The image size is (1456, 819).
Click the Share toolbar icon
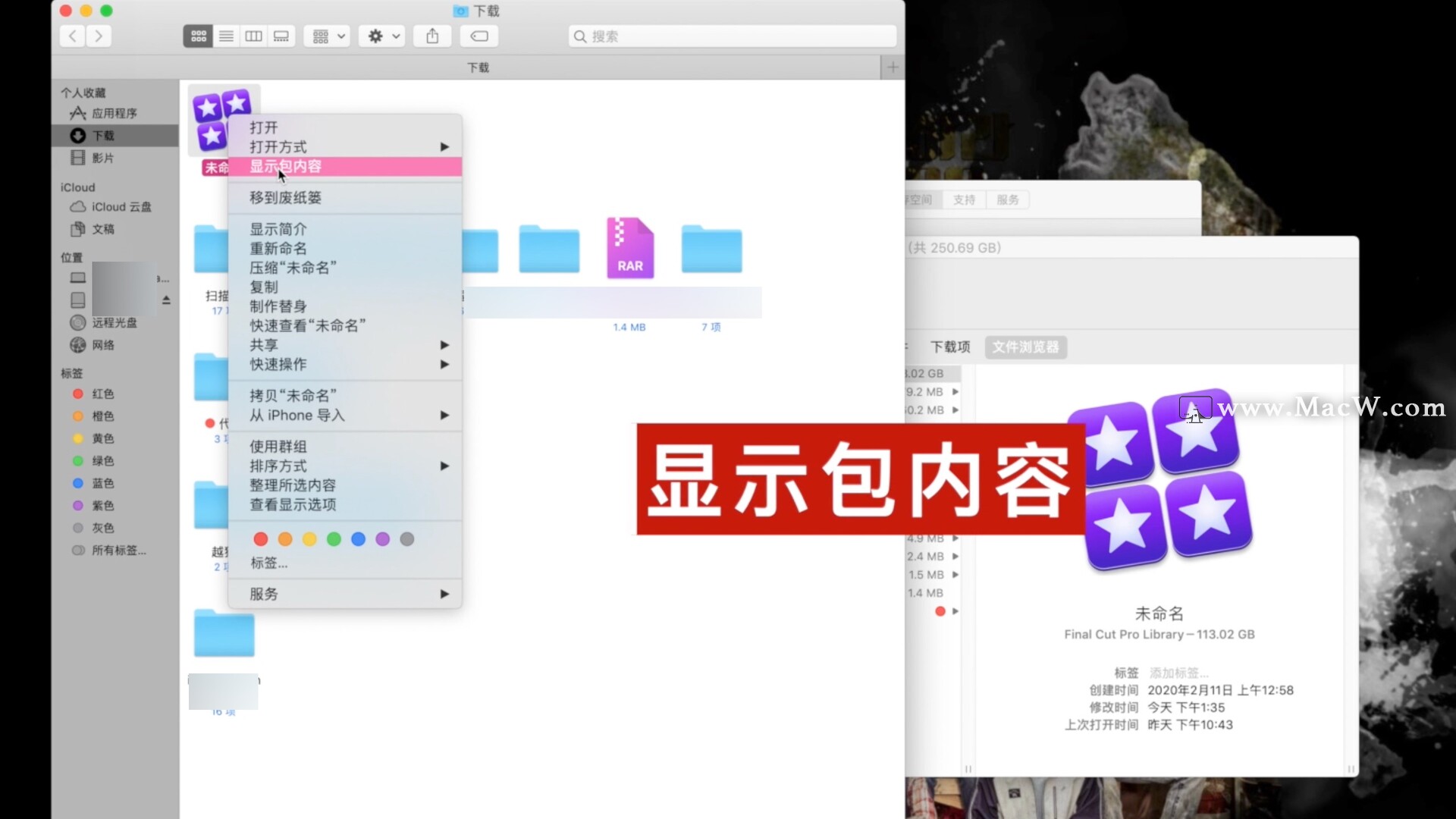[432, 36]
